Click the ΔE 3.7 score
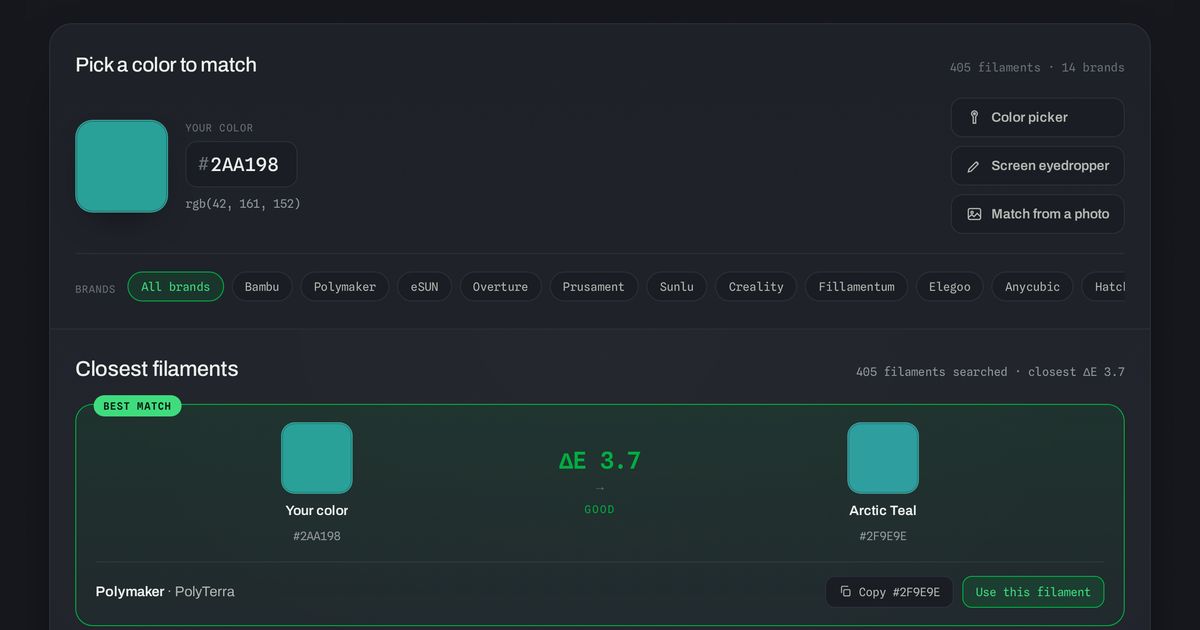 pyautogui.click(x=600, y=461)
